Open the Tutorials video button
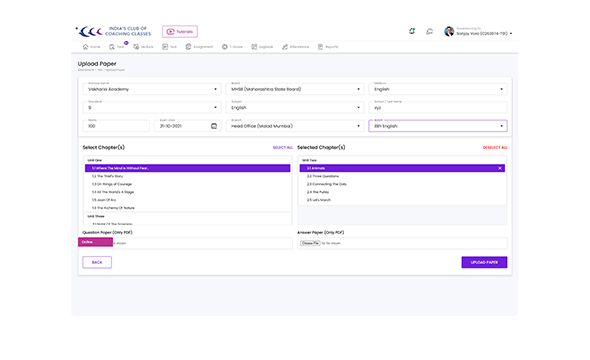The image size is (590, 360). (x=180, y=32)
